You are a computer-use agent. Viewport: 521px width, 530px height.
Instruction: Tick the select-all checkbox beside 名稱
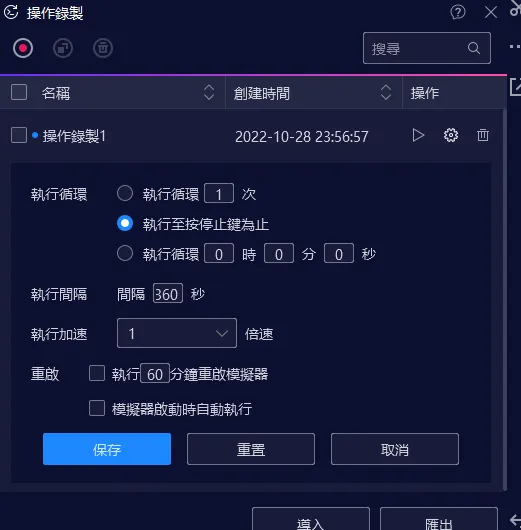click(x=19, y=92)
